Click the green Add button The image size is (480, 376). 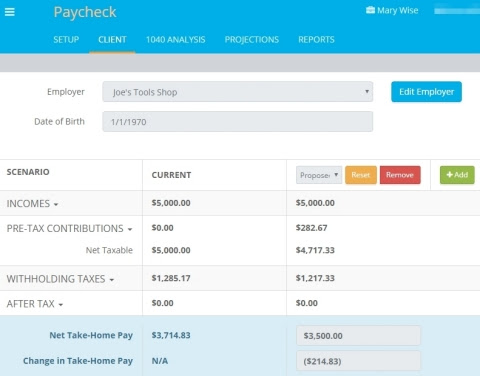(x=457, y=175)
